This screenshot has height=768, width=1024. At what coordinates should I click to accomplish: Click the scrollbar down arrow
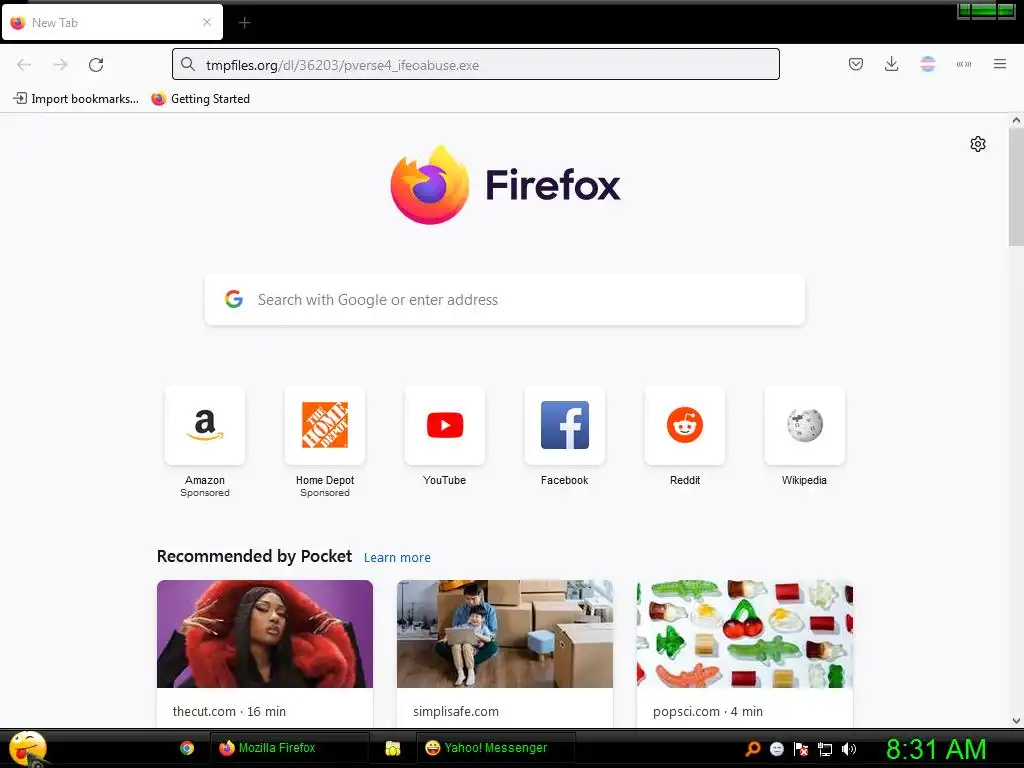1016,721
